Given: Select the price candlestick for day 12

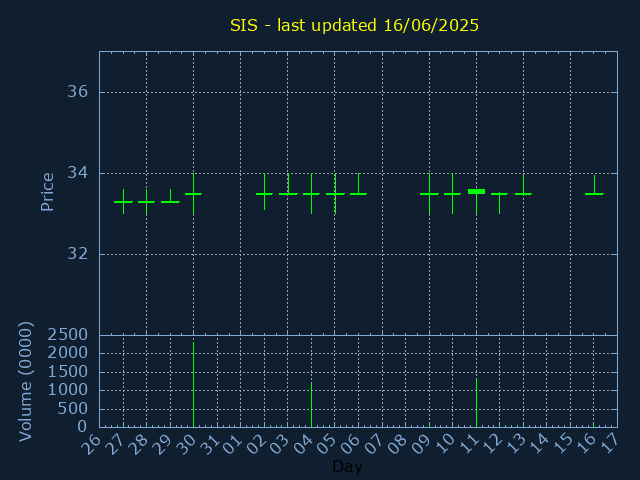Looking at the screenshot, I should pyautogui.click(x=500, y=194).
